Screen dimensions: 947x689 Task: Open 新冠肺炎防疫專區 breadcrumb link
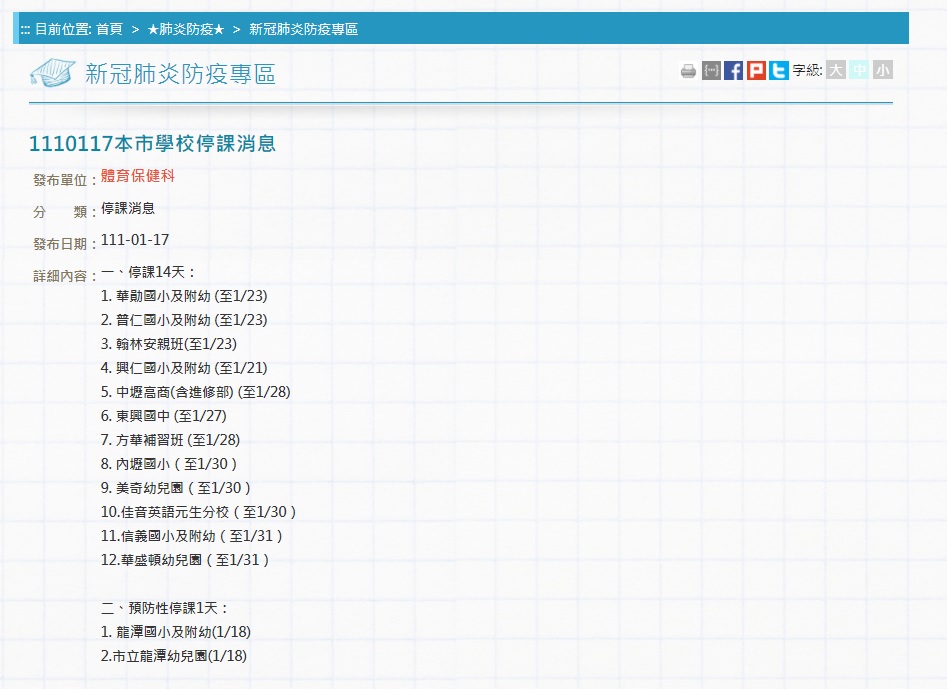coord(304,29)
